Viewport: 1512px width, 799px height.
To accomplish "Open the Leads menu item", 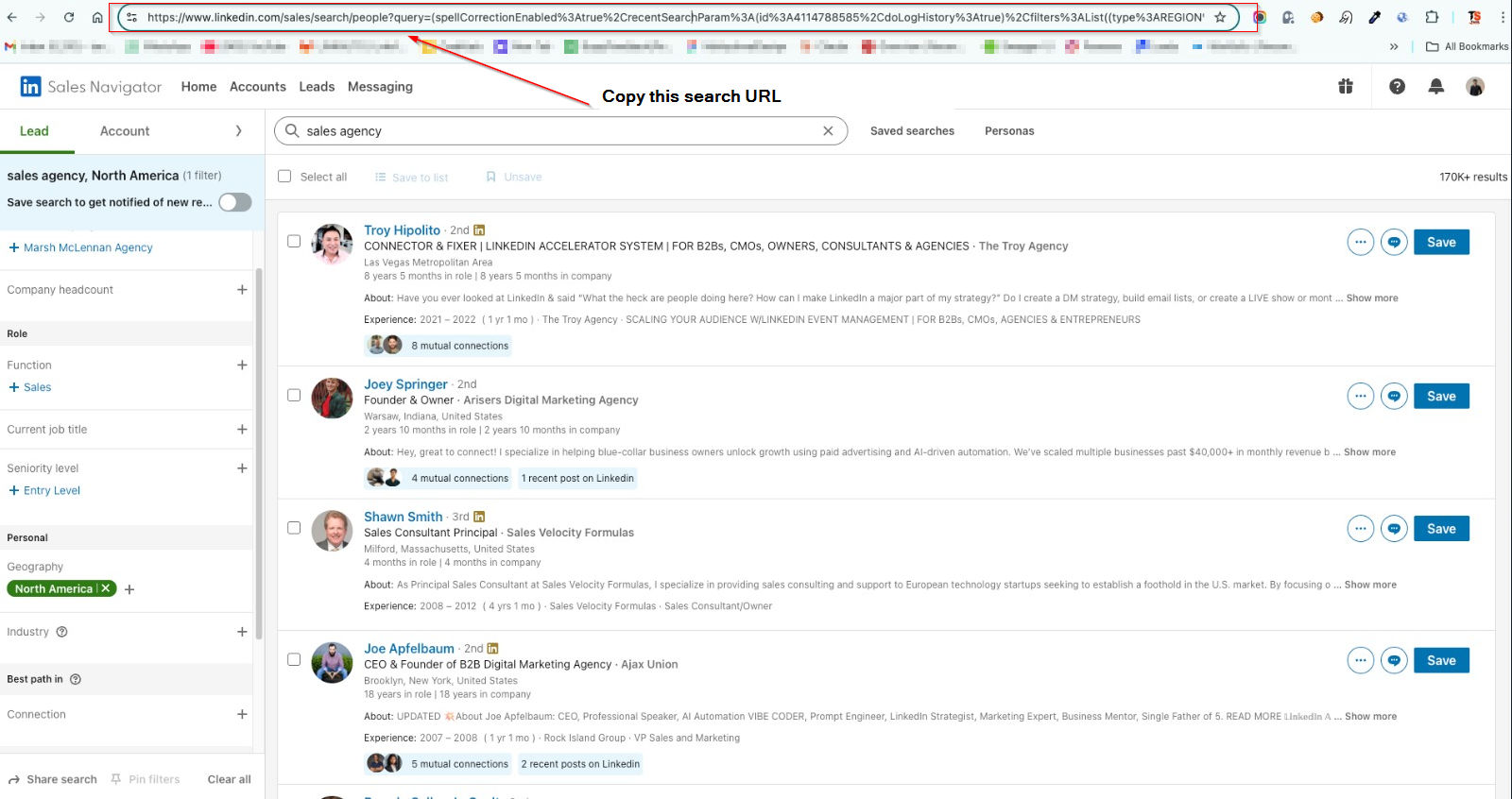I will click(x=317, y=87).
